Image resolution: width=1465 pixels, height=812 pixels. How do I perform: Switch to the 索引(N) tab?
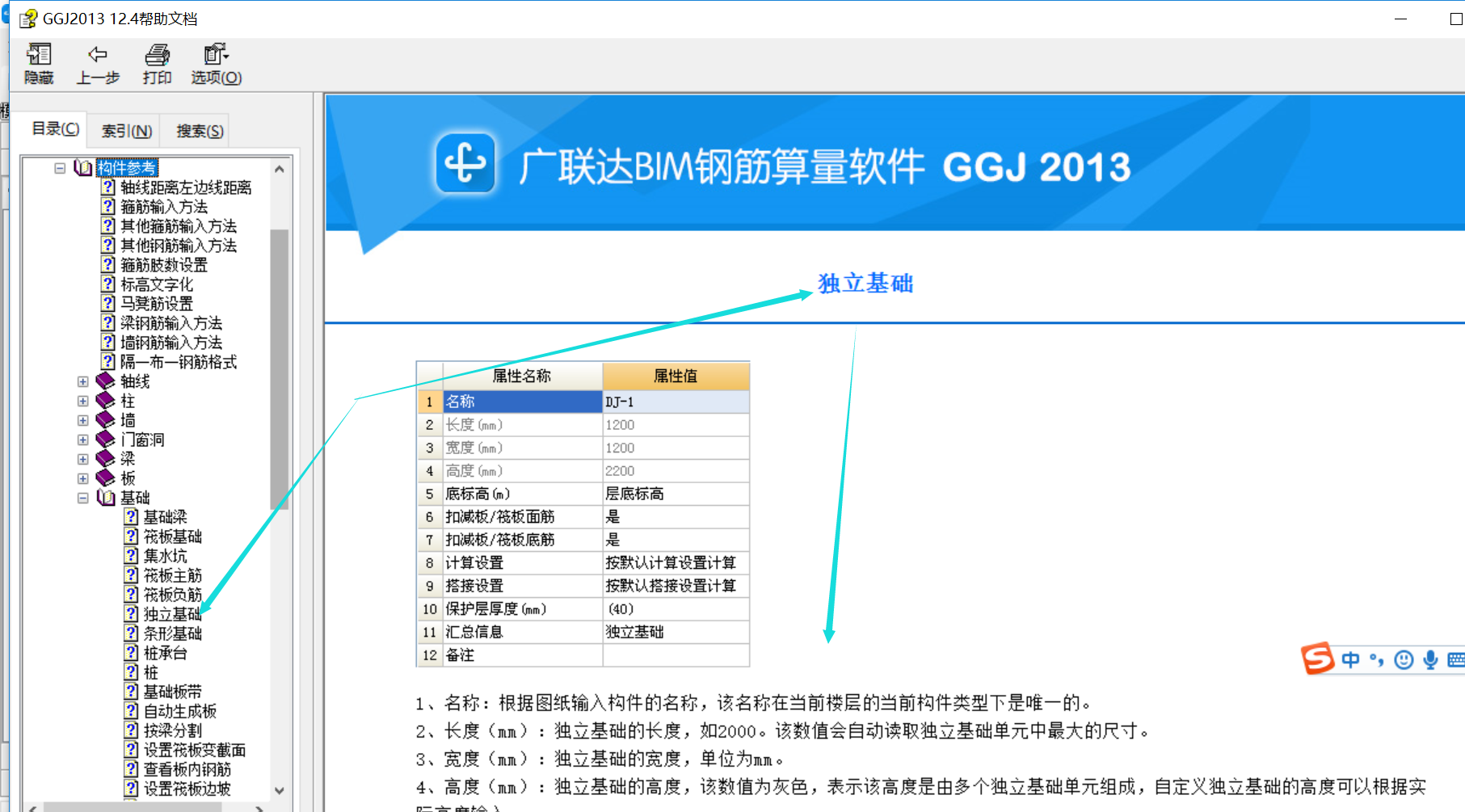pos(126,131)
